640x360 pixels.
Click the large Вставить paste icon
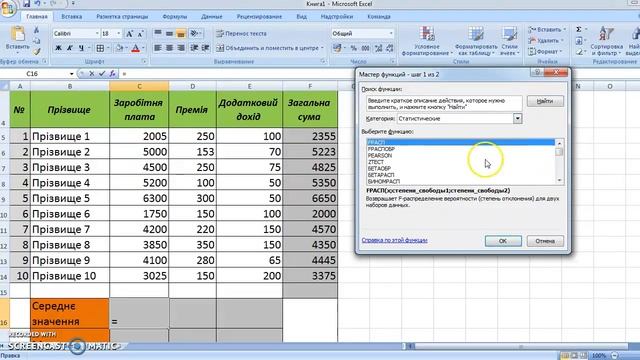click(x=18, y=34)
